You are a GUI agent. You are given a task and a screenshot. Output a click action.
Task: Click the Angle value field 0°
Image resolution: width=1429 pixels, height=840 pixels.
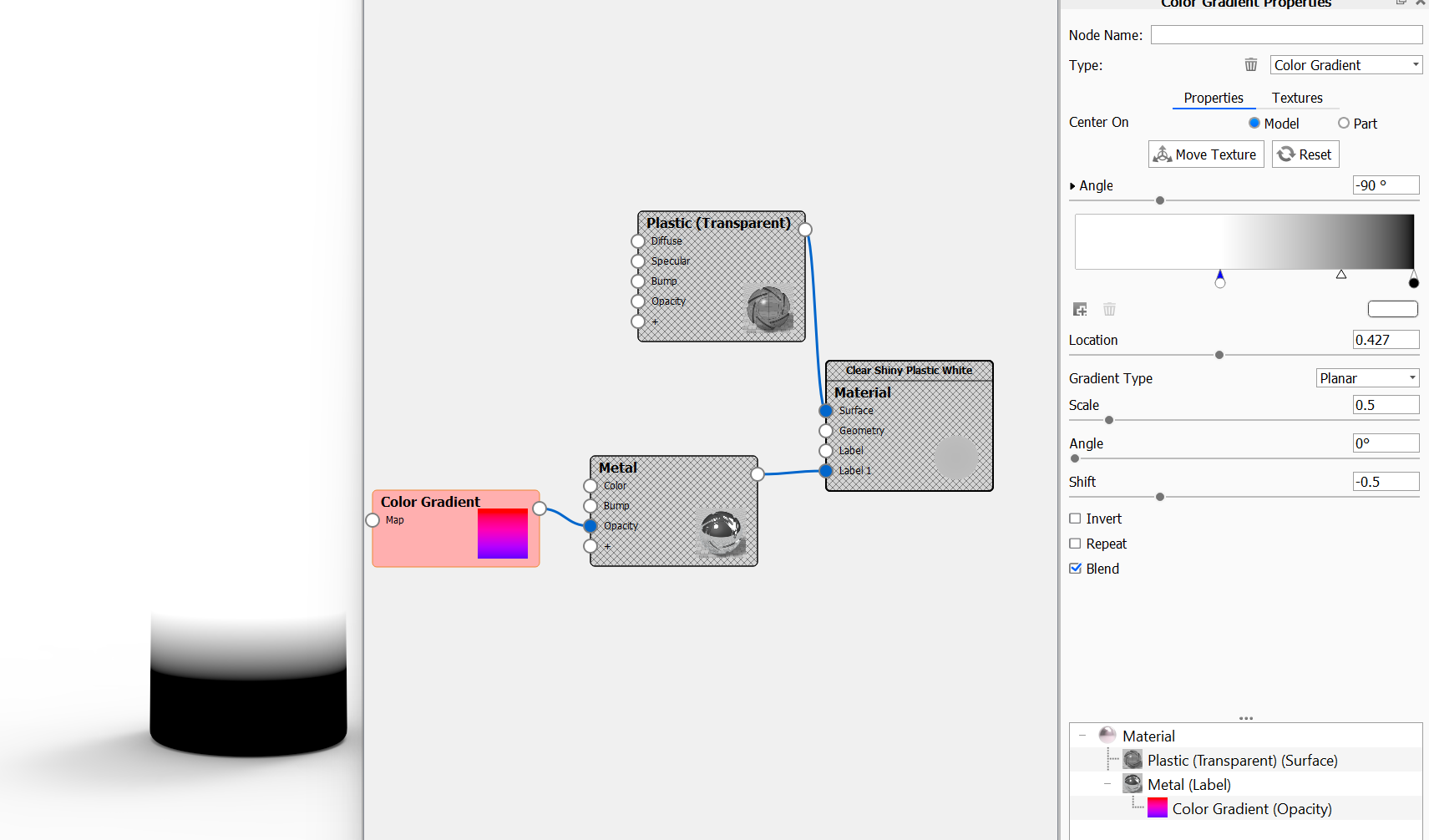pyautogui.click(x=1386, y=443)
